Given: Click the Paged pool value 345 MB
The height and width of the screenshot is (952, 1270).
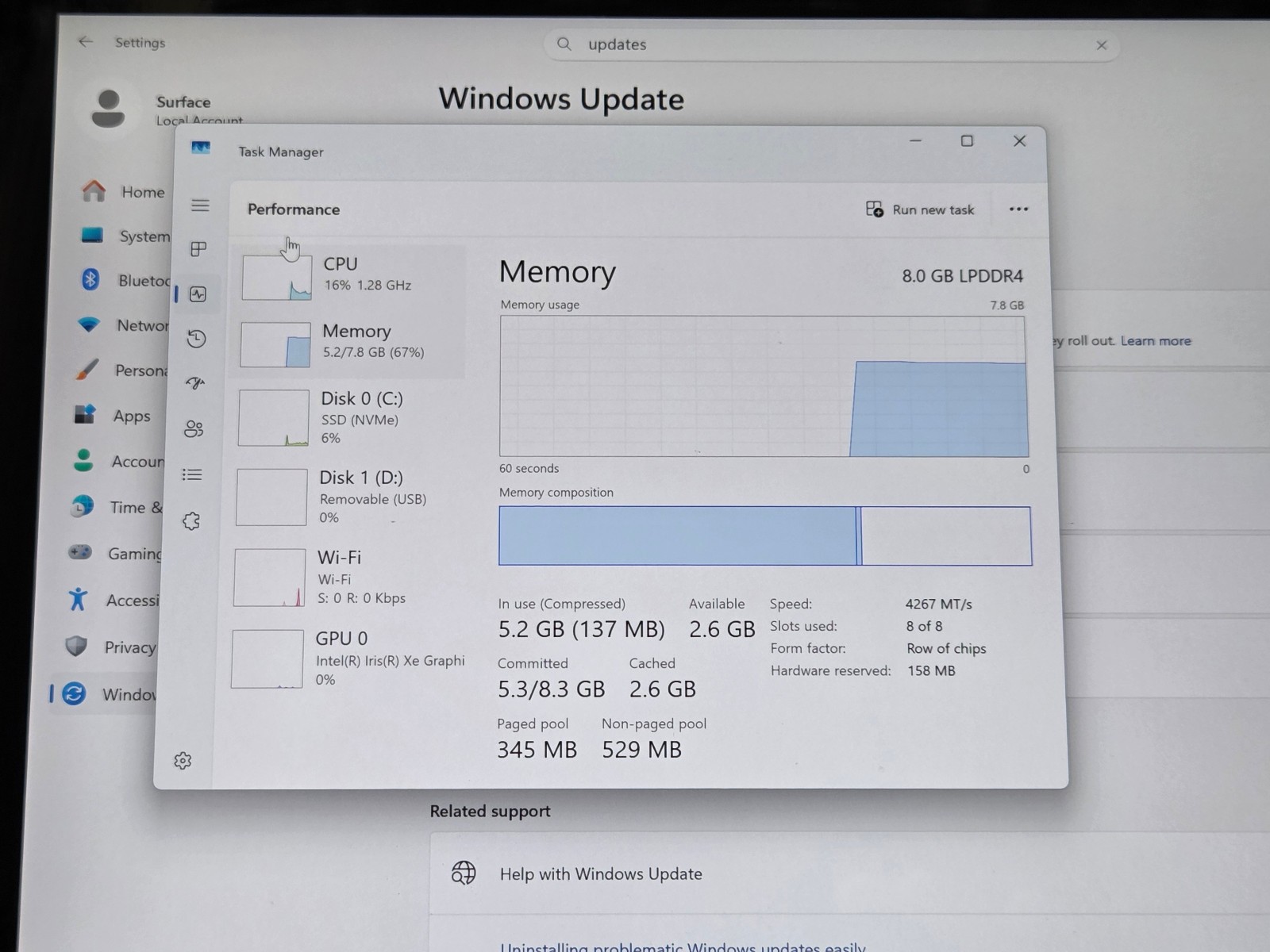Looking at the screenshot, I should (x=537, y=750).
